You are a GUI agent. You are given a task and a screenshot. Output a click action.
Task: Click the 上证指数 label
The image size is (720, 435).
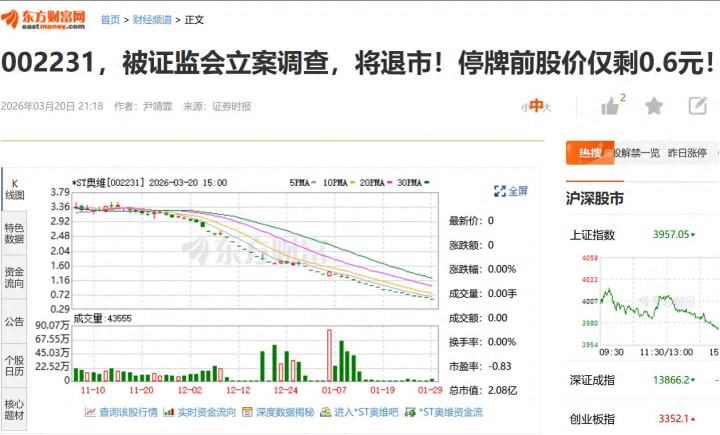pos(592,235)
